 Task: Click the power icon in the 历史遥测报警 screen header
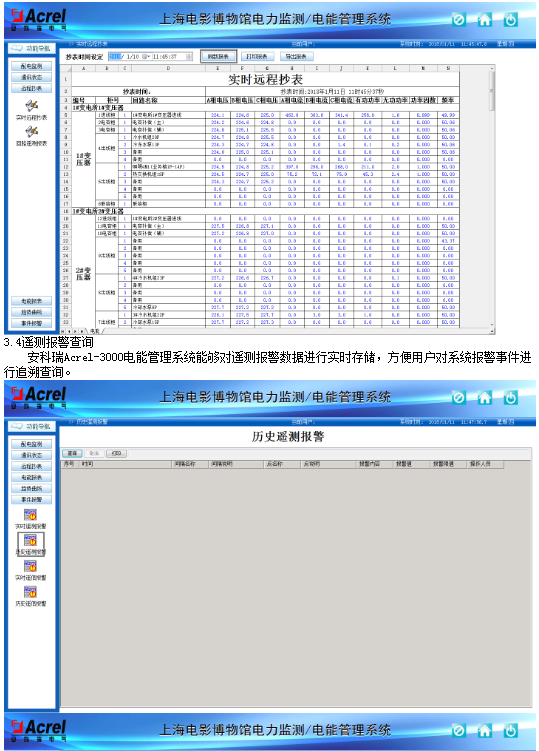pos(511,398)
